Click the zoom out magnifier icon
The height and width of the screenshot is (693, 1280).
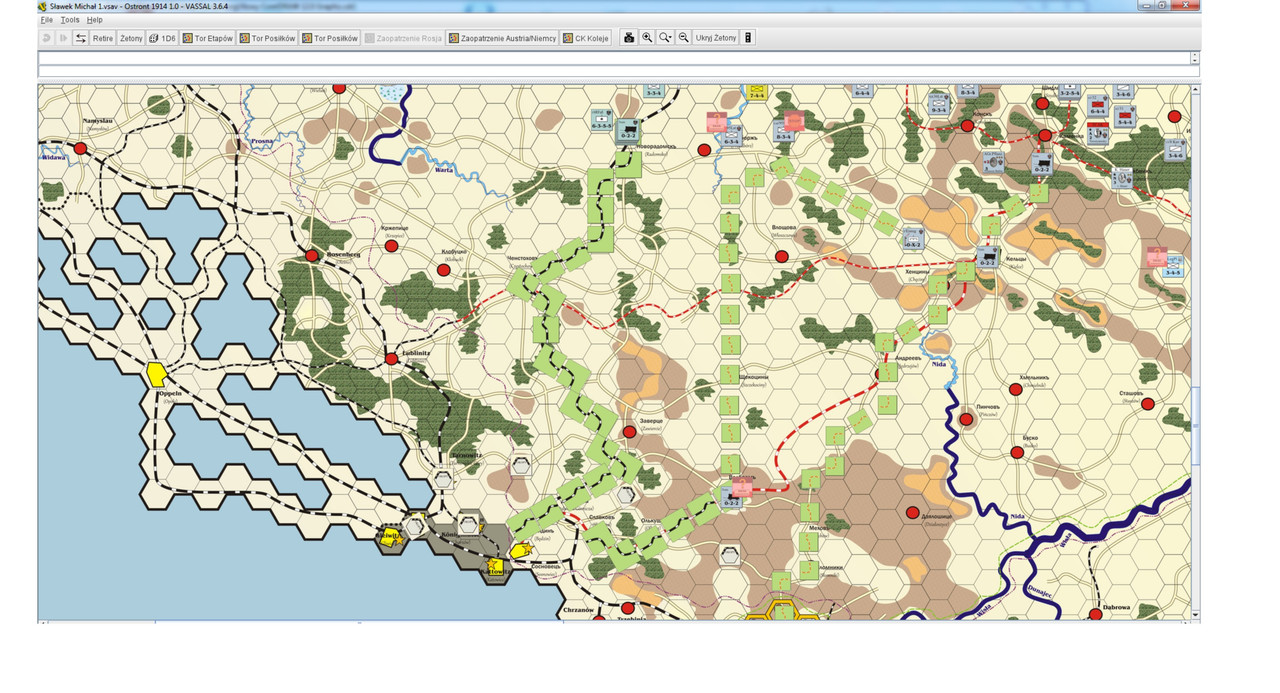click(684, 38)
